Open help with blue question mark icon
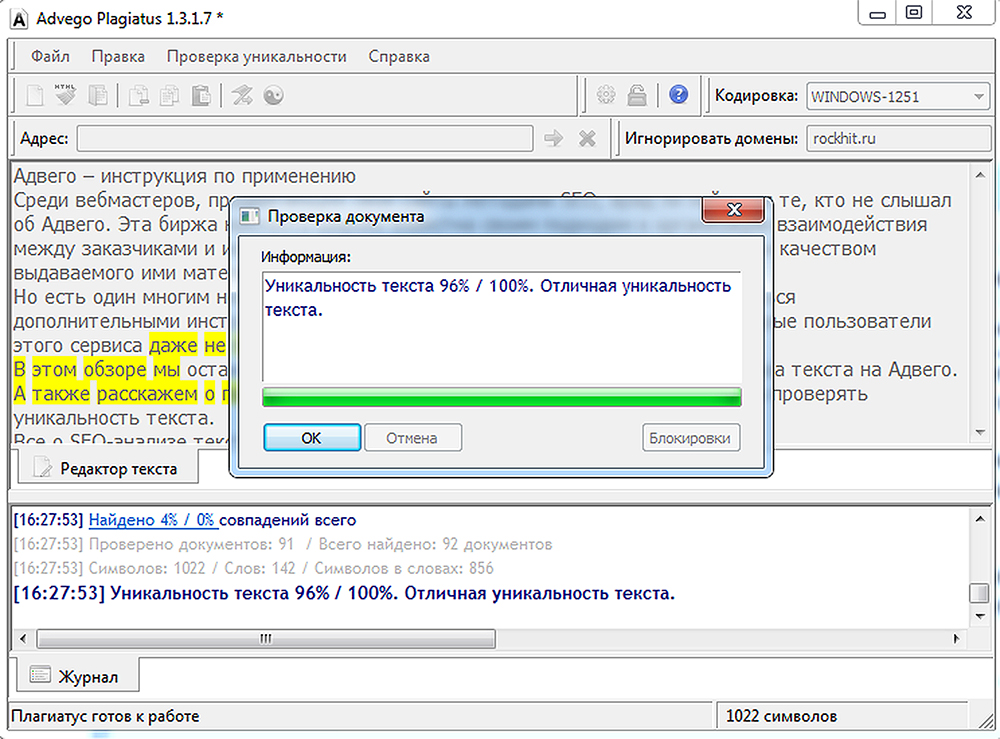 pos(679,96)
